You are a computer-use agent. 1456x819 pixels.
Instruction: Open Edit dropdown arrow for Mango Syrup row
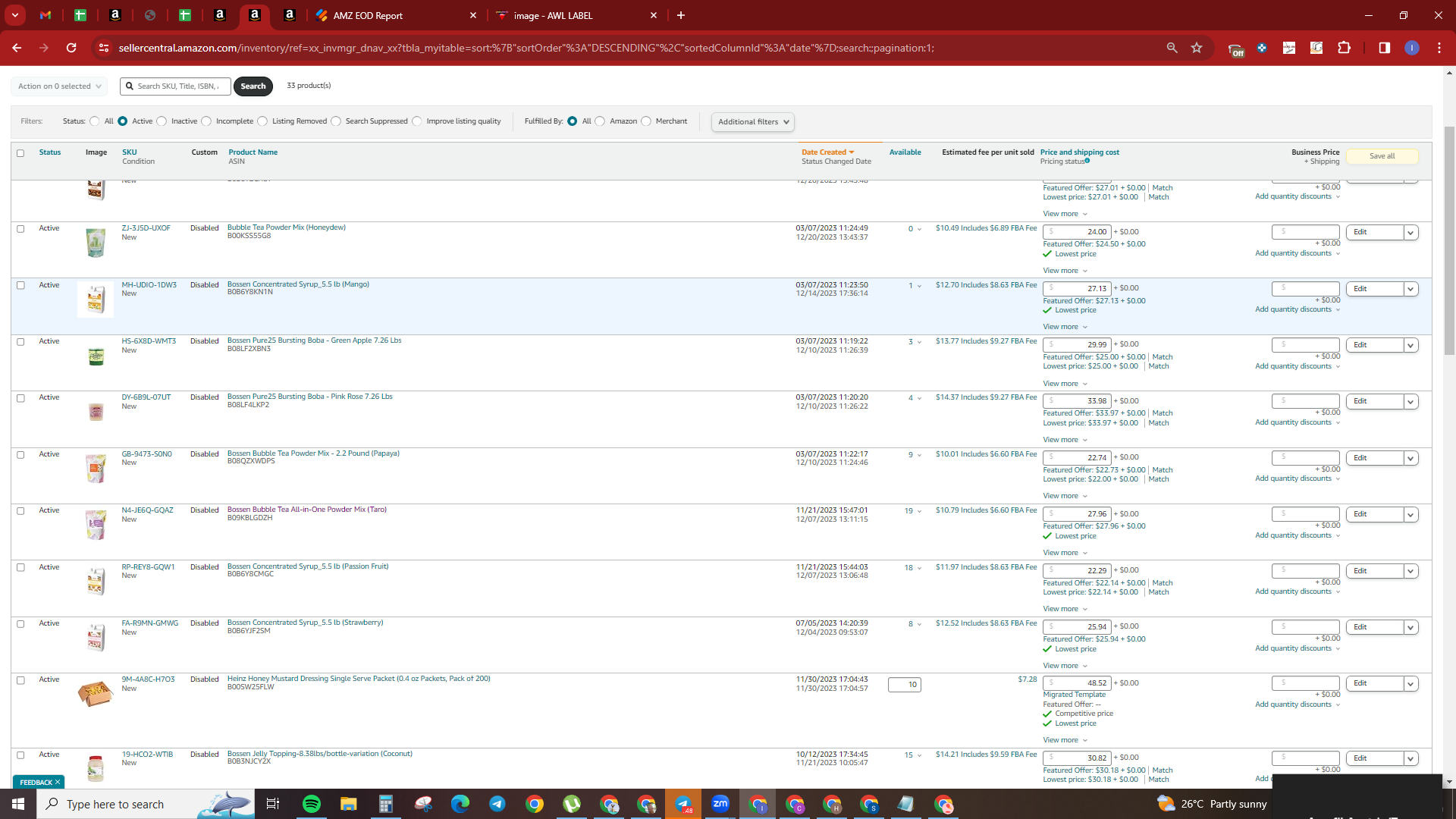pos(1410,289)
